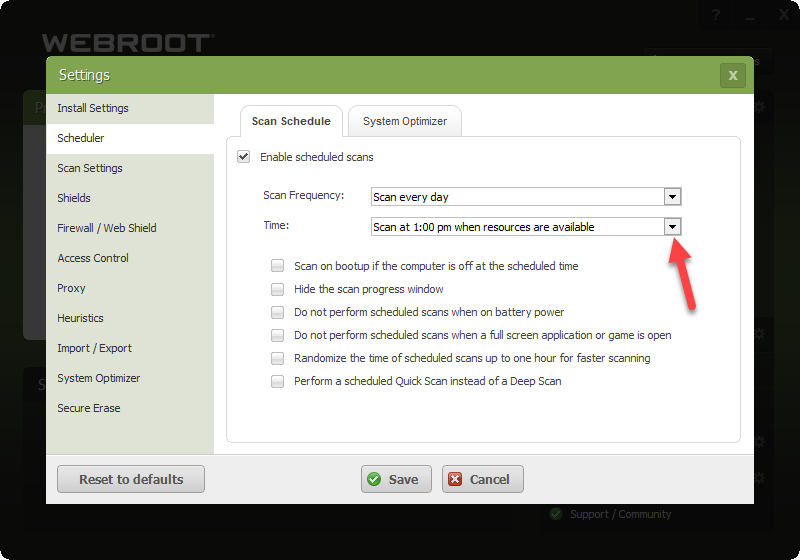Open Access Control settings

(130, 258)
